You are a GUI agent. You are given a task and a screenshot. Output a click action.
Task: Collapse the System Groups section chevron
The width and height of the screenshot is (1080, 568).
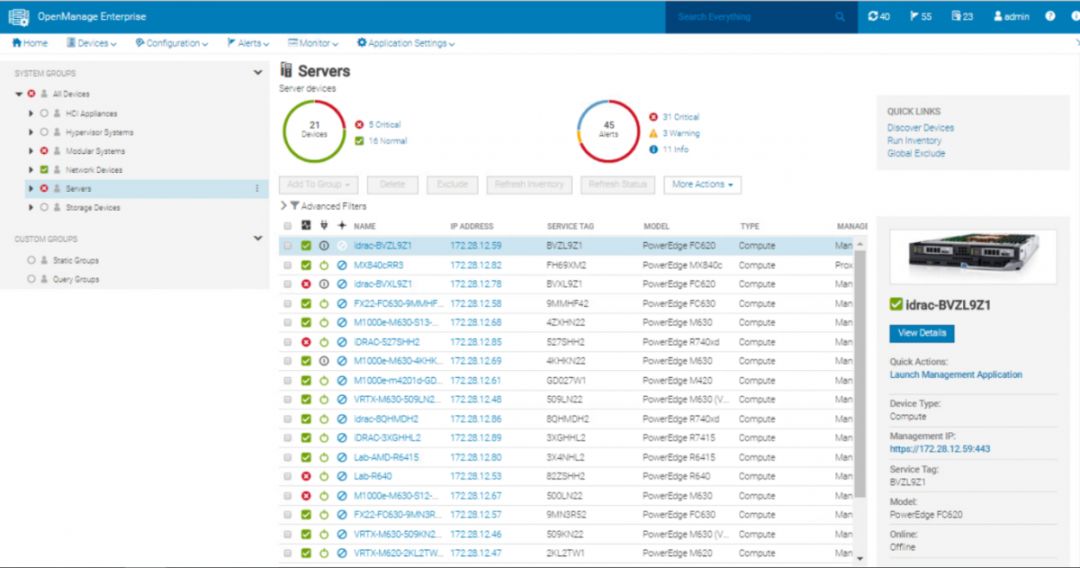point(258,72)
